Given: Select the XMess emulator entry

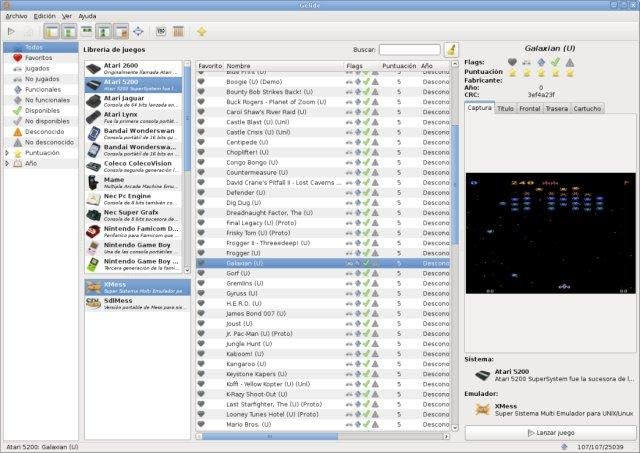Looking at the screenshot, I should tap(138, 287).
